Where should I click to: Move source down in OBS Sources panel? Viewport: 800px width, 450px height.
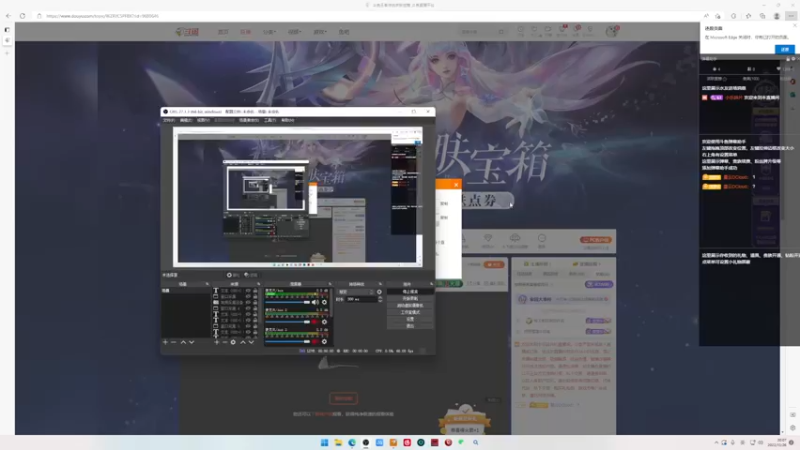[251, 342]
